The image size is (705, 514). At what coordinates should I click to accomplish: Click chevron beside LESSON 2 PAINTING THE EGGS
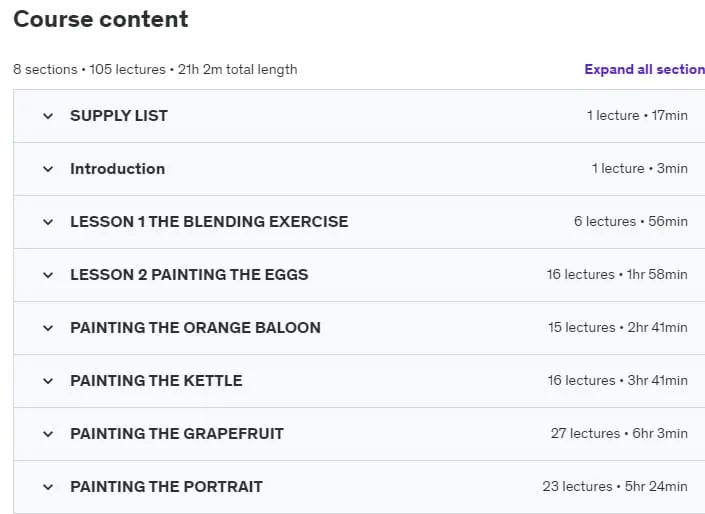point(48,275)
